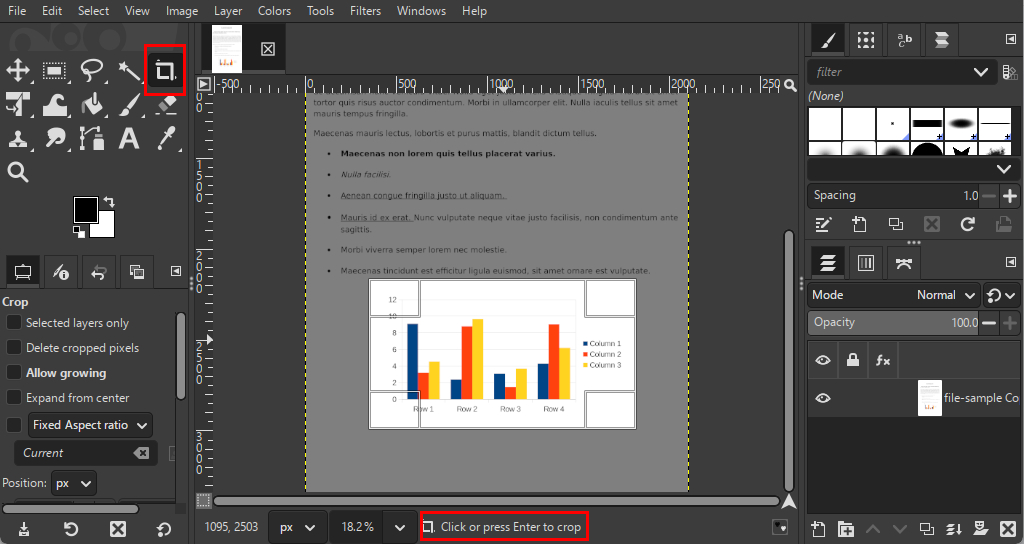
Task: Select the Clone stamp tool
Action: (x=18, y=138)
